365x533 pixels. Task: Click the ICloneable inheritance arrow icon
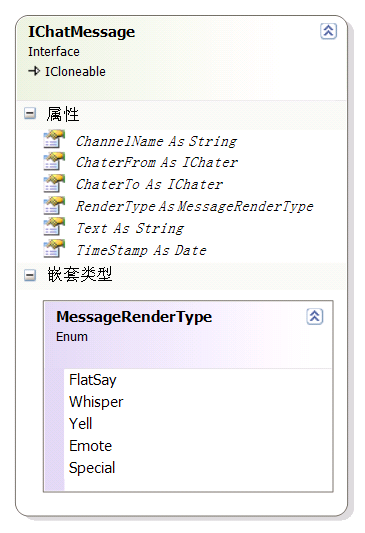pyautogui.click(x=34, y=71)
